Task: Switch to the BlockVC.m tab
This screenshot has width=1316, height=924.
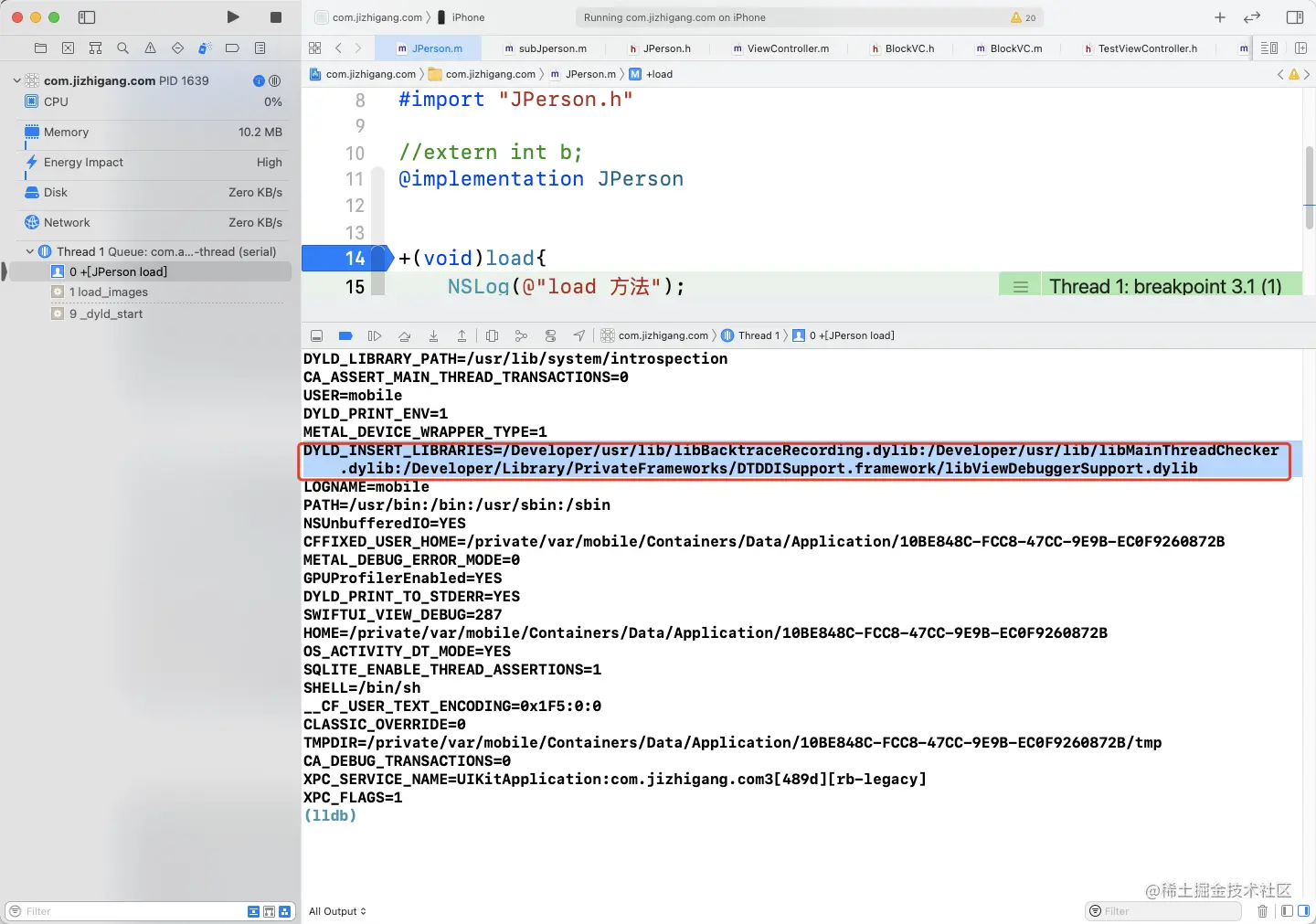Action: point(1009,48)
